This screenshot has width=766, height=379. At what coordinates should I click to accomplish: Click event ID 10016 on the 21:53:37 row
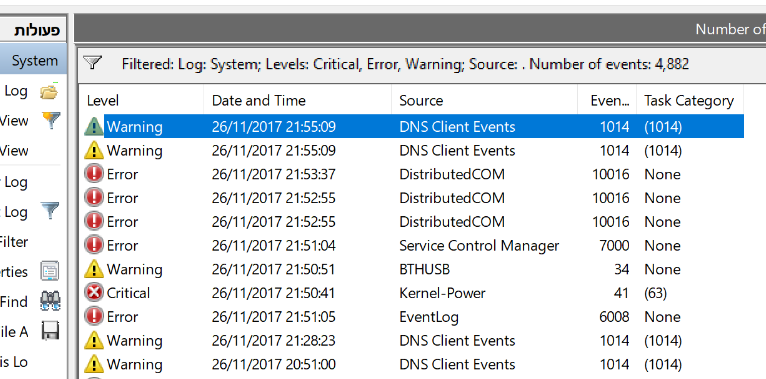[x=611, y=174]
